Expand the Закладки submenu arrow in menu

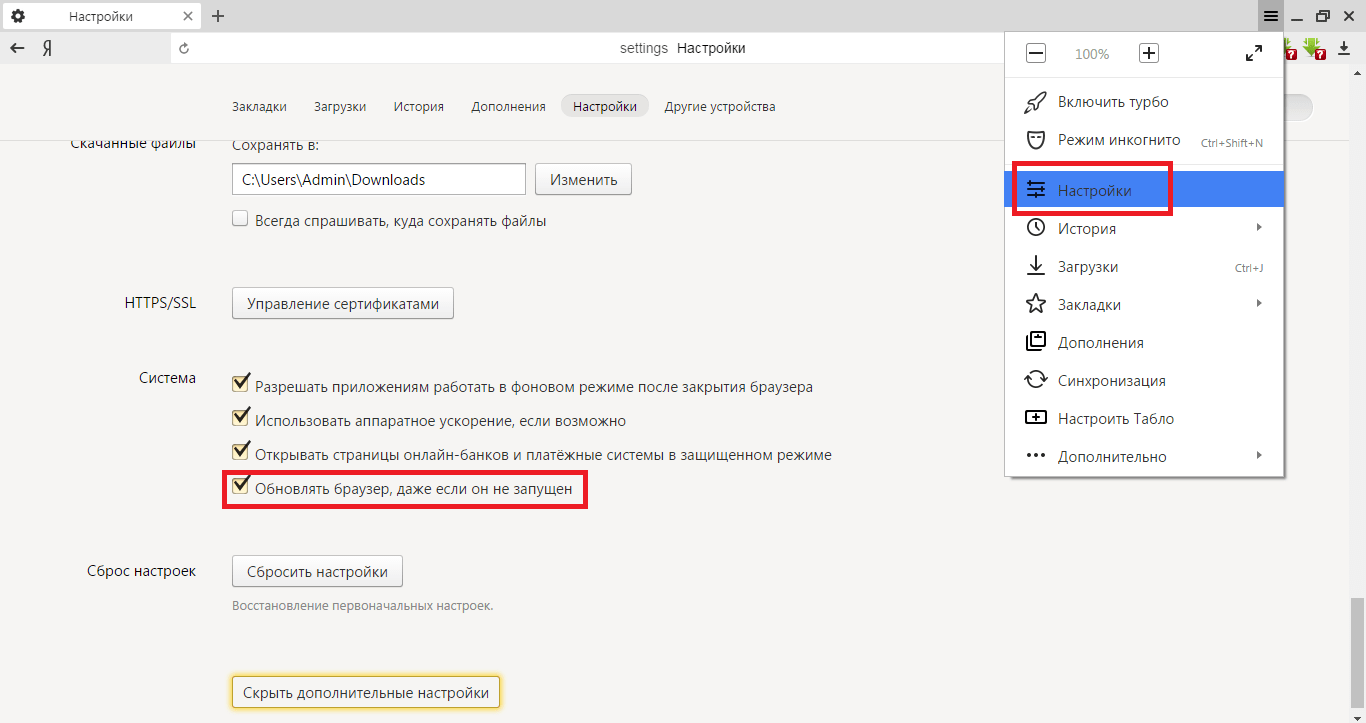click(1259, 304)
